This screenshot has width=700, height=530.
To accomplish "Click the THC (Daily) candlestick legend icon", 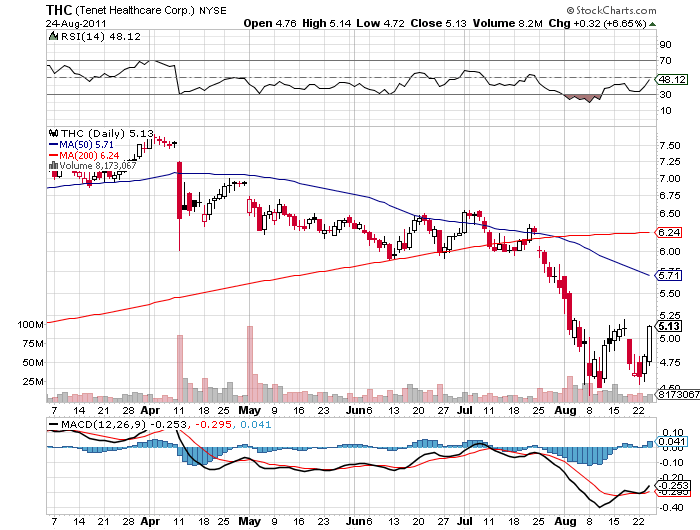I will coord(54,133).
